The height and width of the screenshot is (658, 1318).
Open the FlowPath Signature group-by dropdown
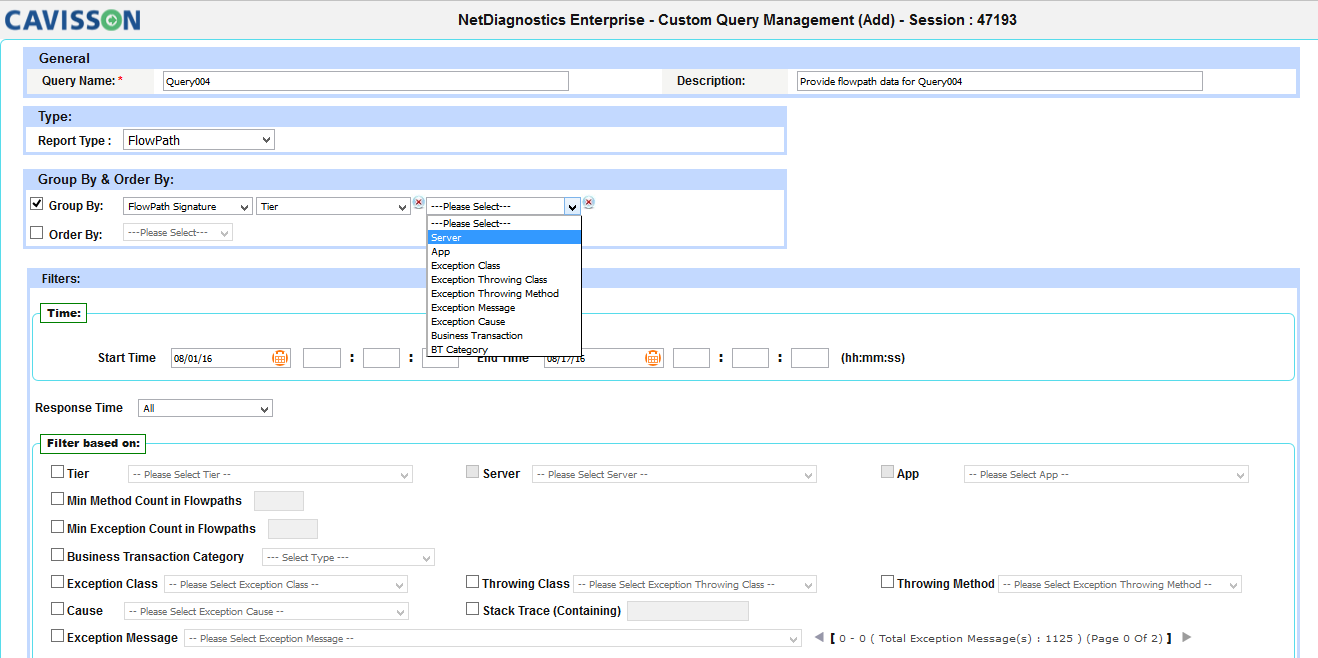188,206
